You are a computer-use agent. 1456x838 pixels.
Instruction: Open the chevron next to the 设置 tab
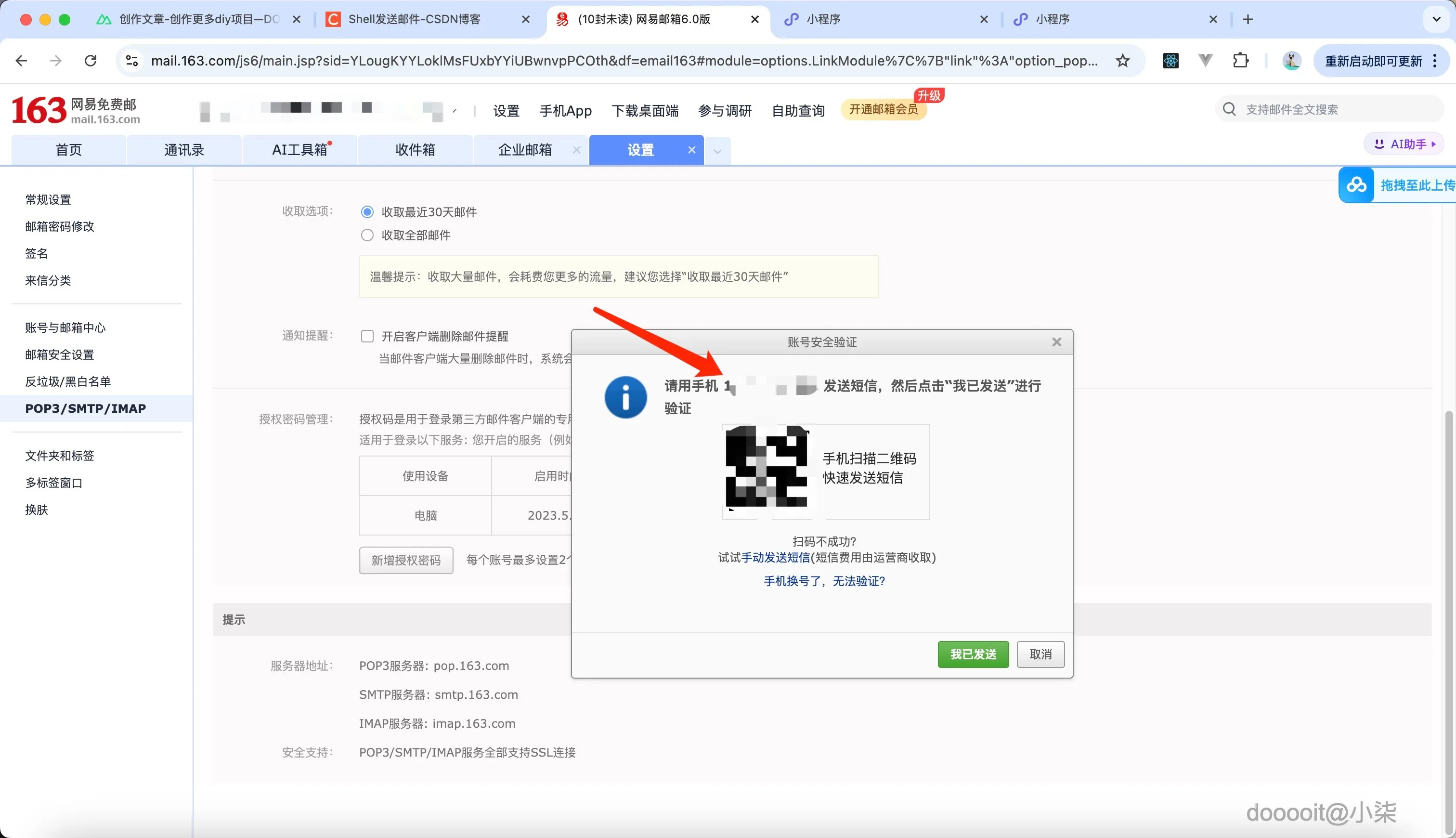coord(717,151)
